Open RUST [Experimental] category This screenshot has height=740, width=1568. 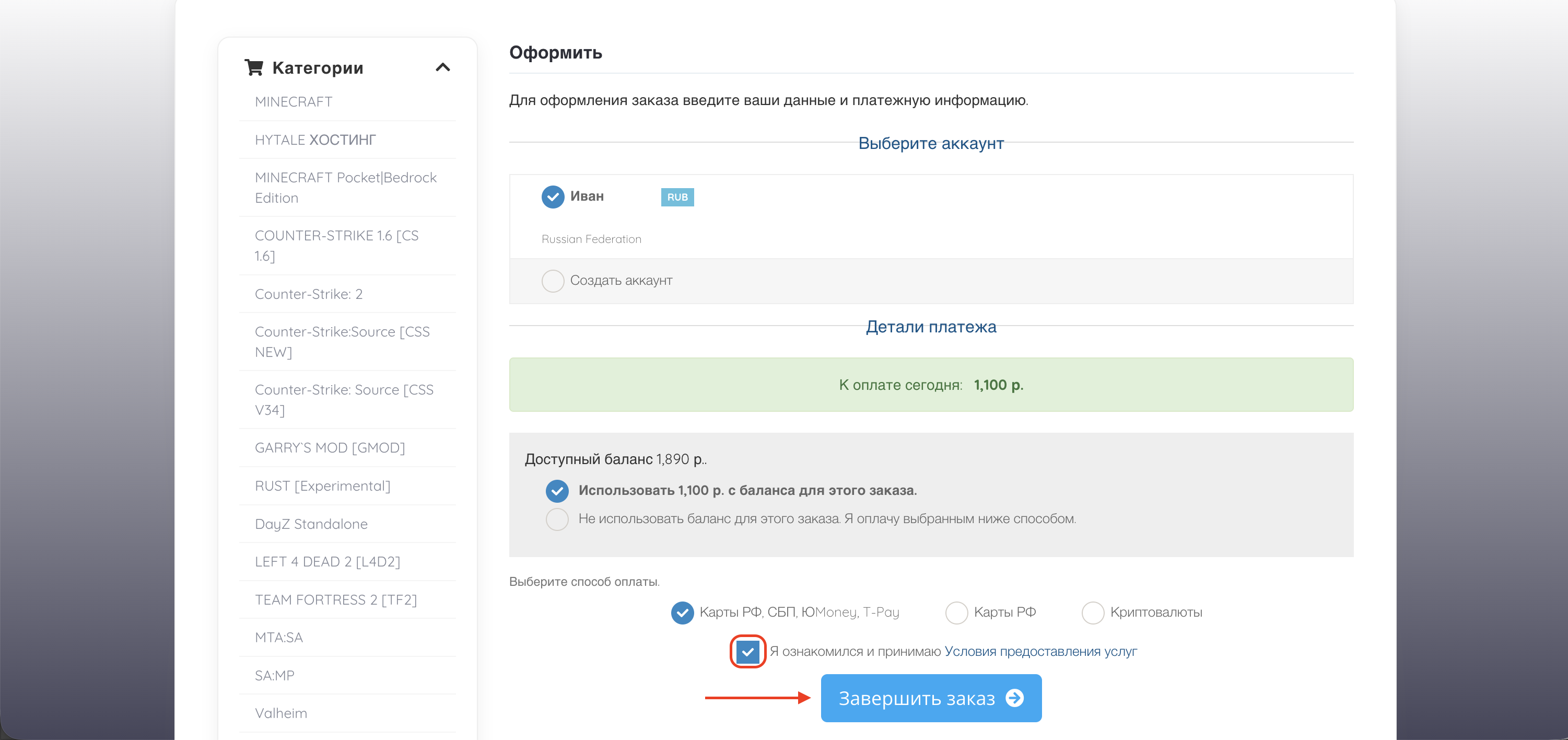coord(323,486)
